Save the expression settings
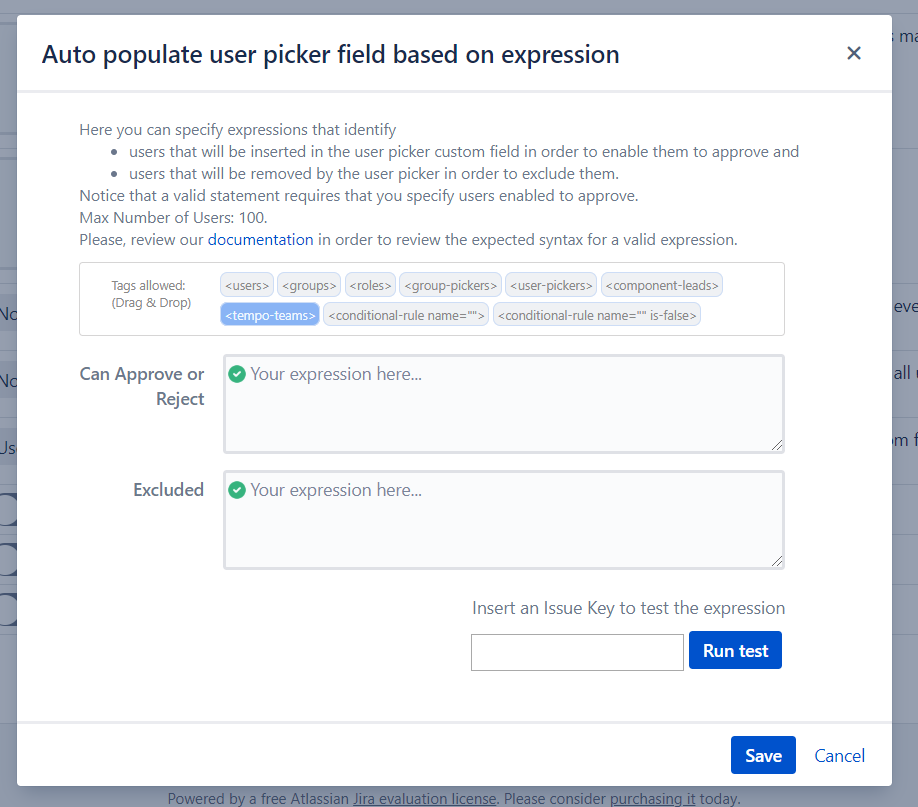 pos(763,755)
